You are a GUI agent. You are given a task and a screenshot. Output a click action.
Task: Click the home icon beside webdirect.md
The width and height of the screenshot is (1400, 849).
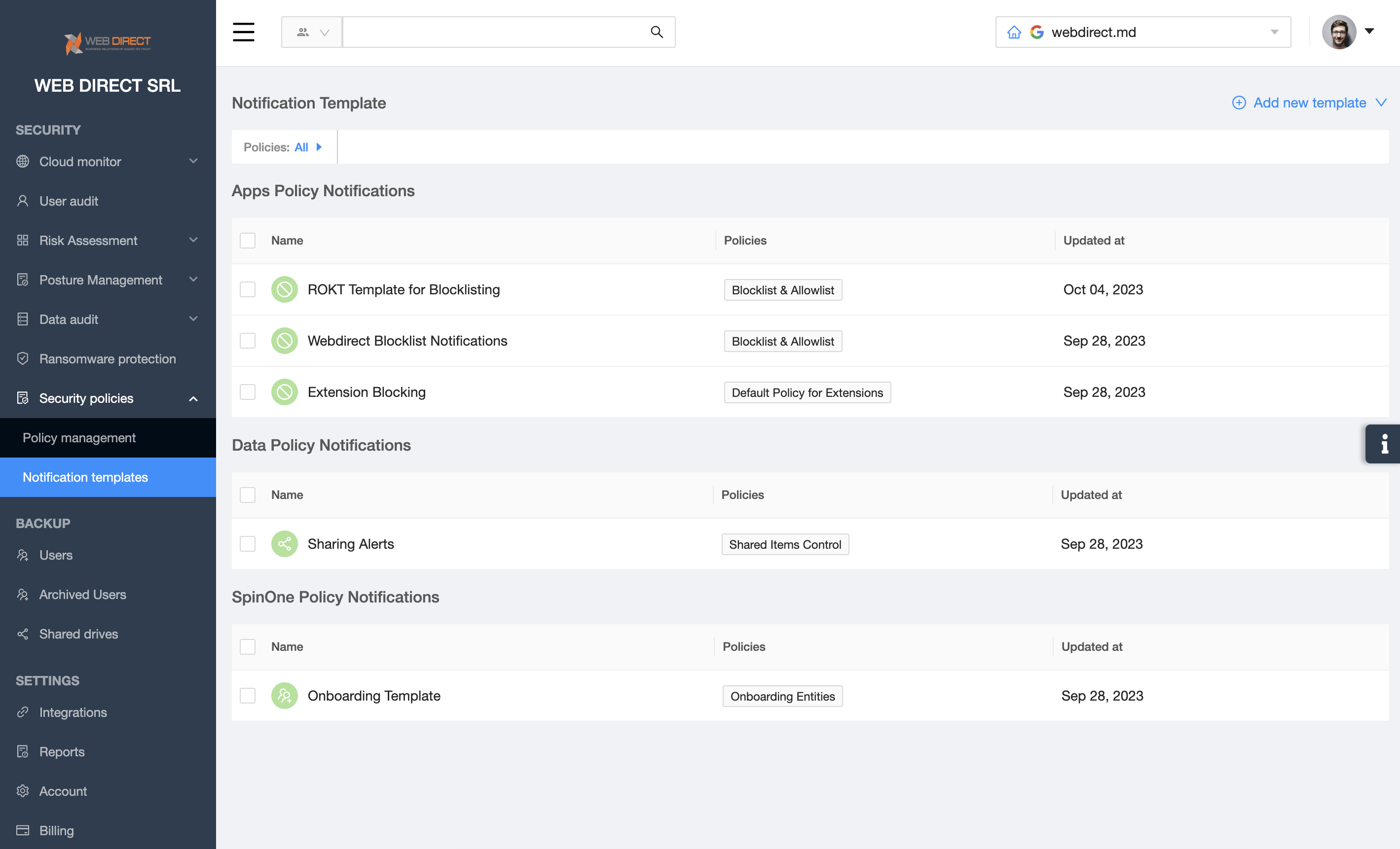[x=1014, y=33]
